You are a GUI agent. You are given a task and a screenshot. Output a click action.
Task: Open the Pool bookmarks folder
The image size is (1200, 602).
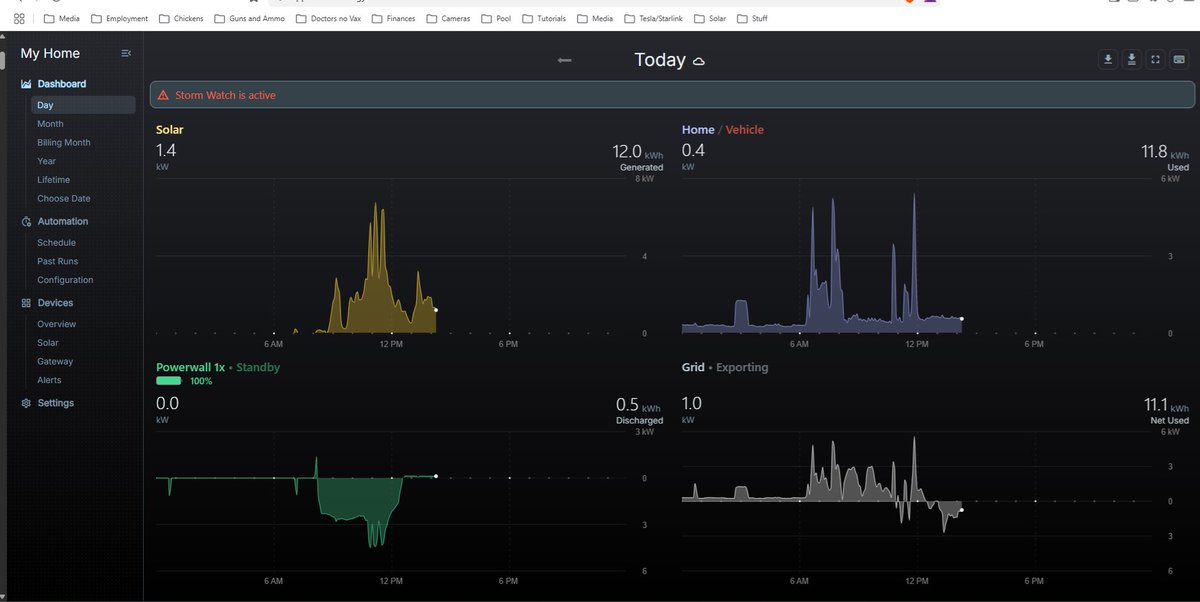click(496, 18)
